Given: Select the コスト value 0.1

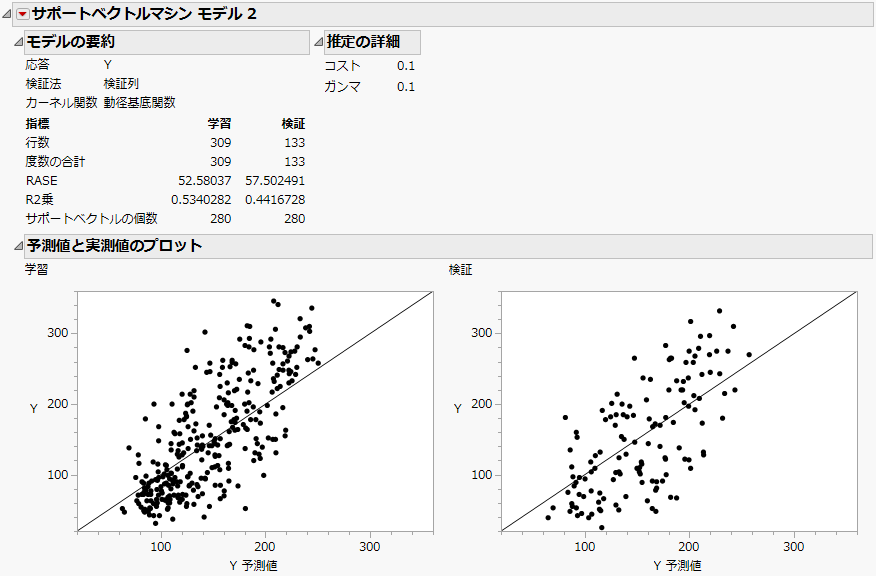Looking at the screenshot, I should tap(407, 65).
